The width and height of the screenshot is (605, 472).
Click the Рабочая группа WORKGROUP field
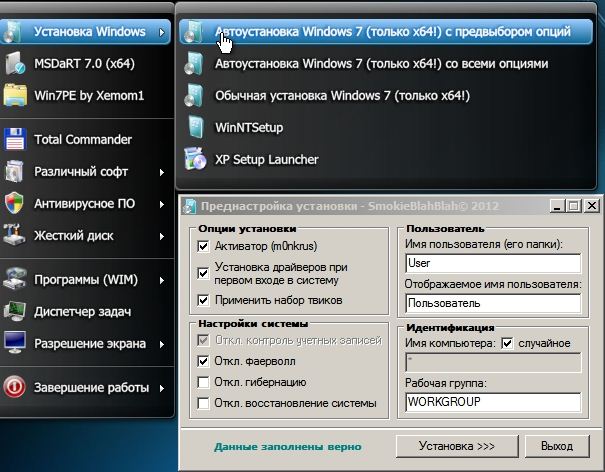tap(492, 402)
